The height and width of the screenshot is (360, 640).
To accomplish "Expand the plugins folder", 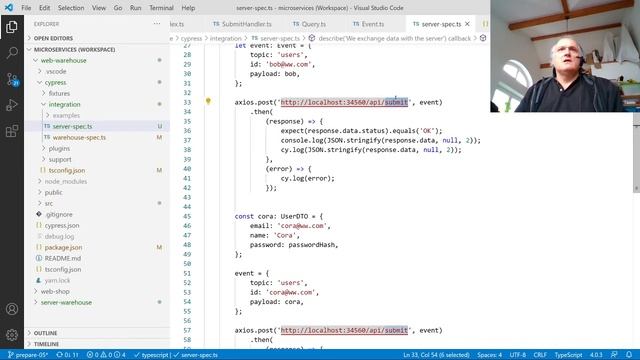I will point(97,149).
